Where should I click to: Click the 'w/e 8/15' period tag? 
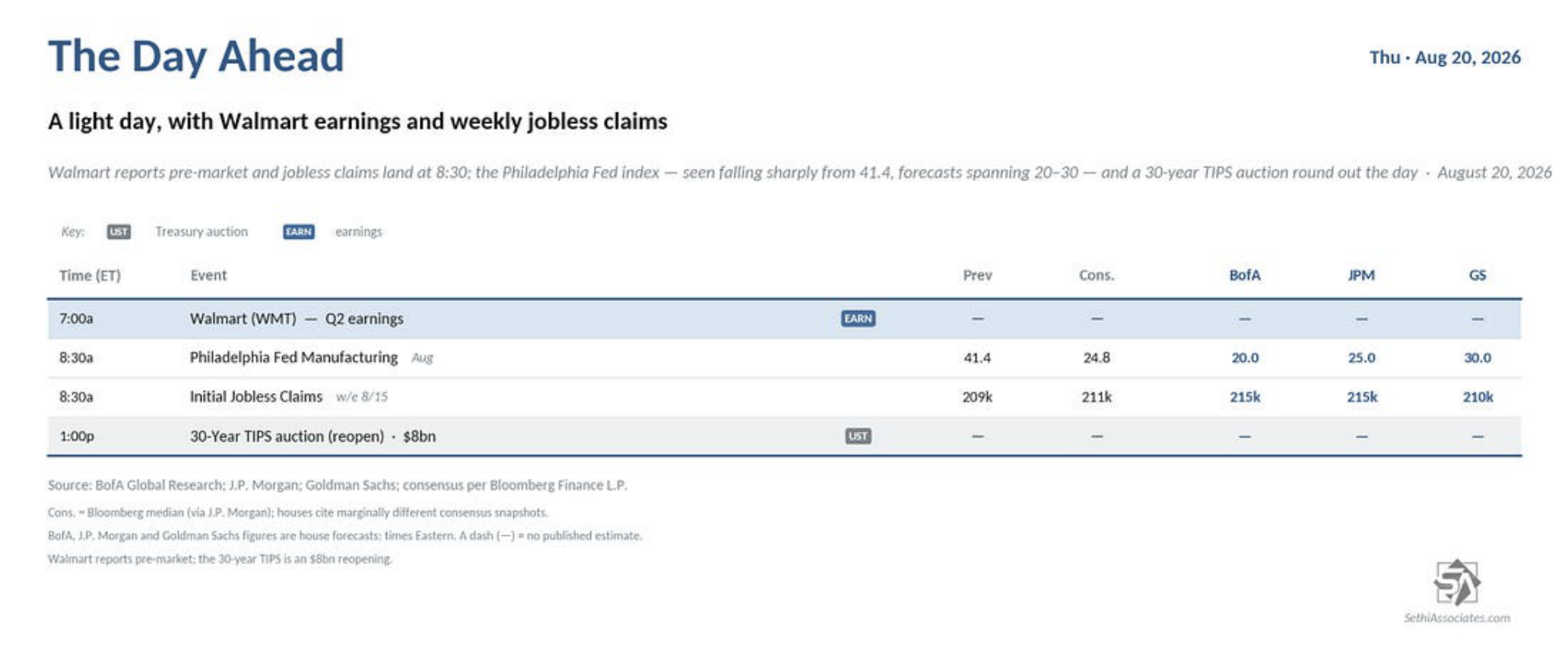362,397
